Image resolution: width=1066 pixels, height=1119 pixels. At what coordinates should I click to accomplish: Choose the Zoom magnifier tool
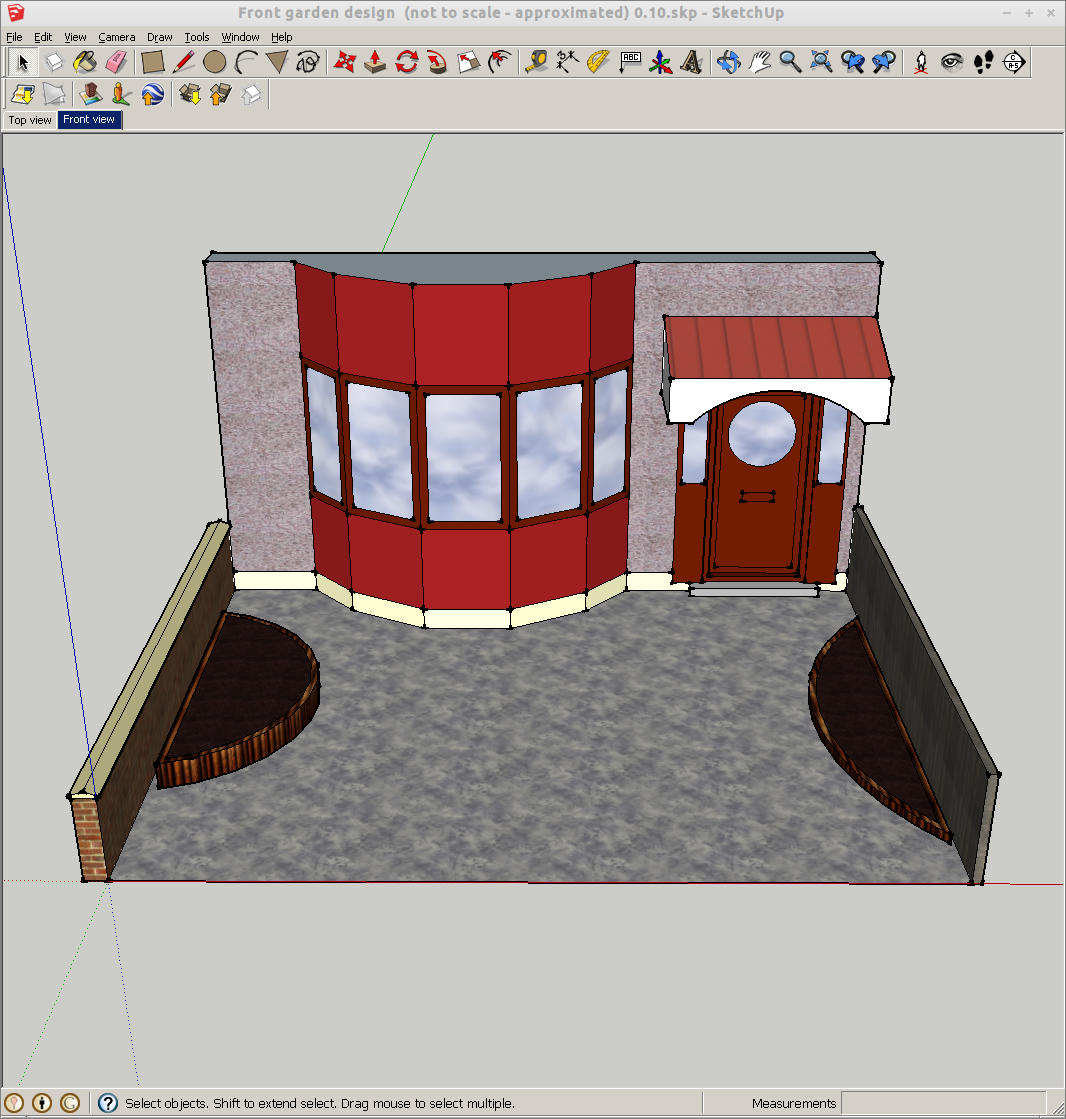[791, 62]
